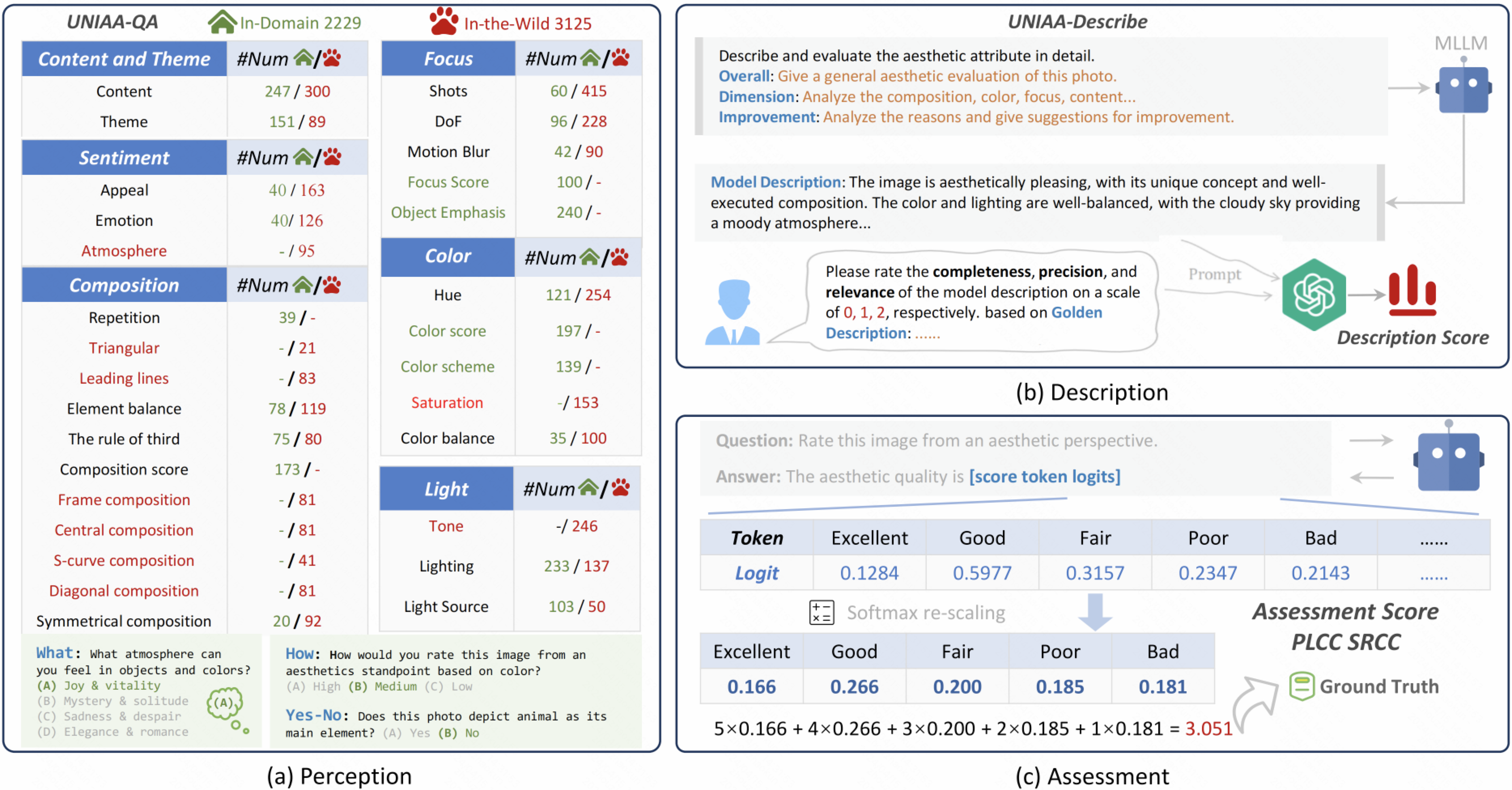Click the Focus section header

[448, 59]
